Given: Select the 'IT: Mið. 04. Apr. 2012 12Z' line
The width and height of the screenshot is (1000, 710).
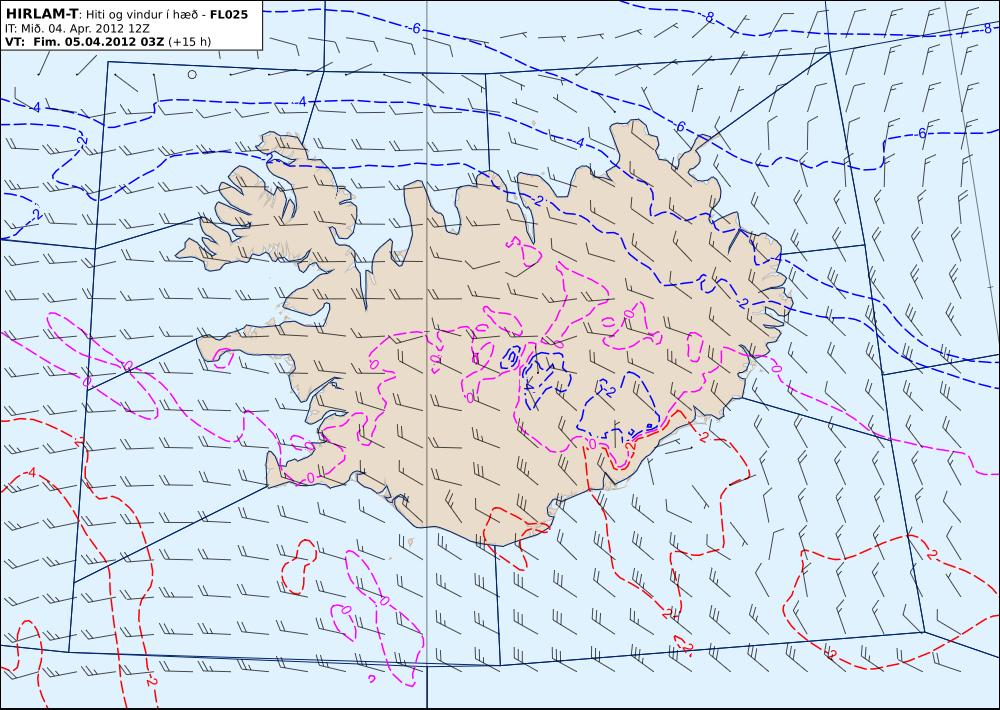Looking at the screenshot, I should tap(77, 28).
